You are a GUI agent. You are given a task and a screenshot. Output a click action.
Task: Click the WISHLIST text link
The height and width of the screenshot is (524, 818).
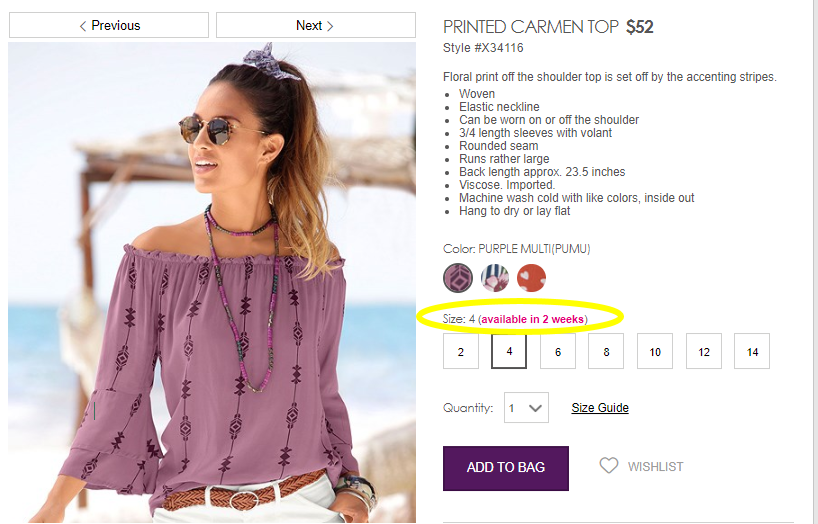[655, 467]
